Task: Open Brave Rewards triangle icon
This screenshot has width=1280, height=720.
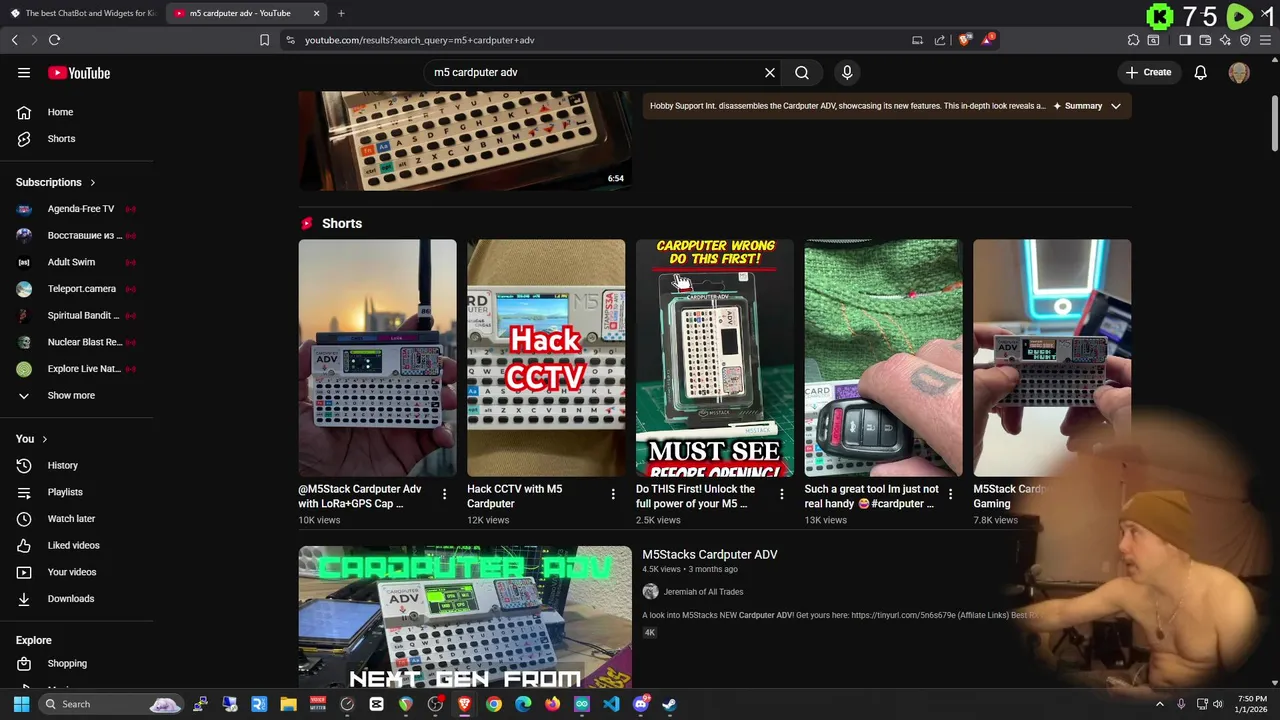Action: pos(988,40)
